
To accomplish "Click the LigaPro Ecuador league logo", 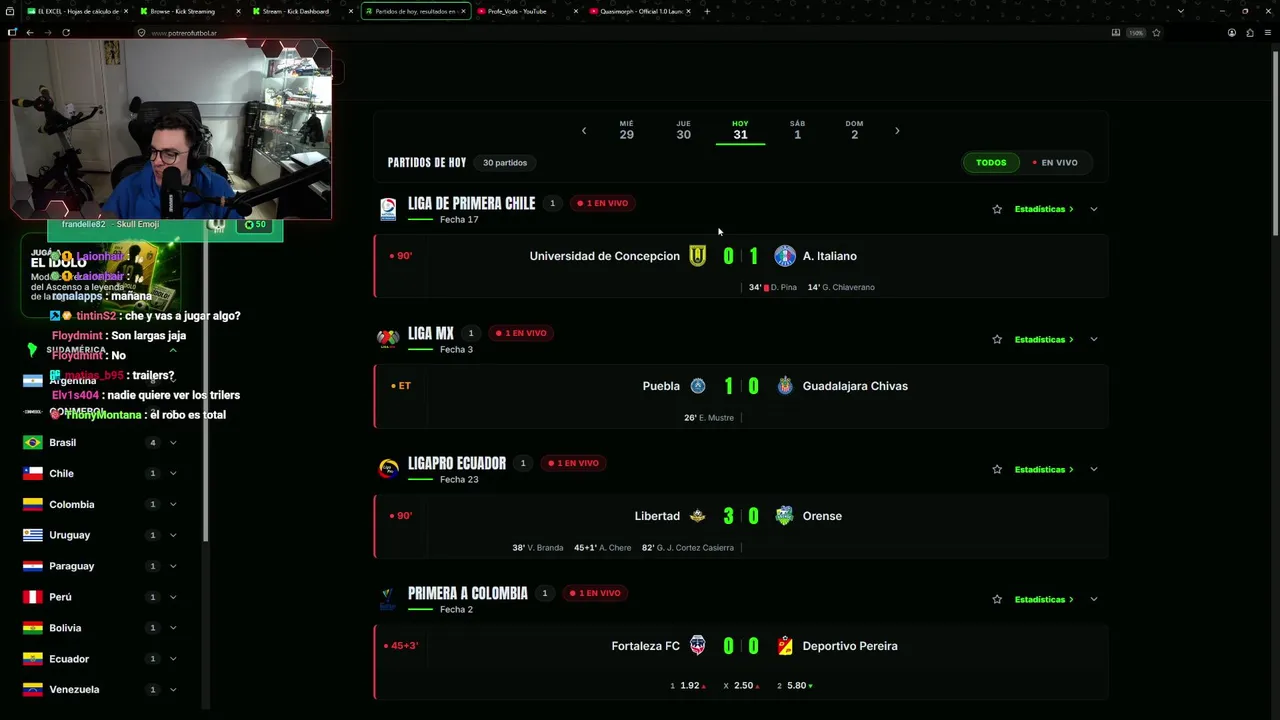I will [388, 469].
